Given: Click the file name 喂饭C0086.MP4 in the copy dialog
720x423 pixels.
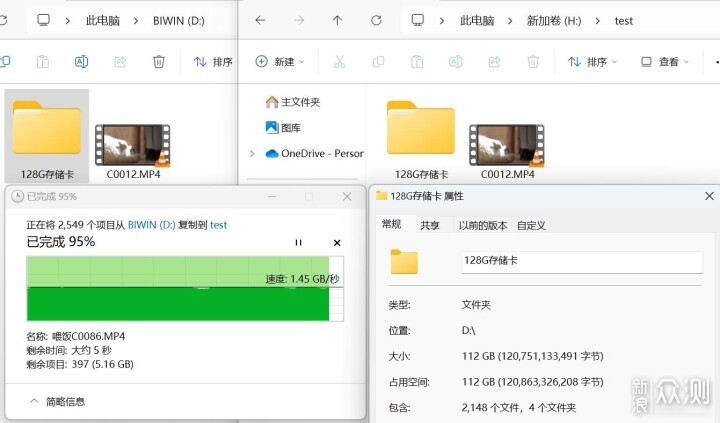Looking at the screenshot, I should click(89, 336).
